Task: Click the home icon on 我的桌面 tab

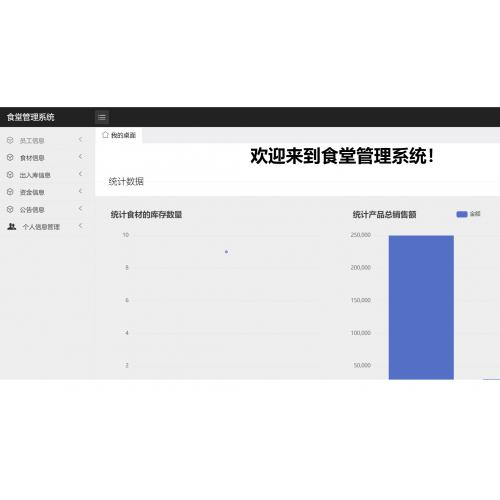Action: click(x=105, y=135)
